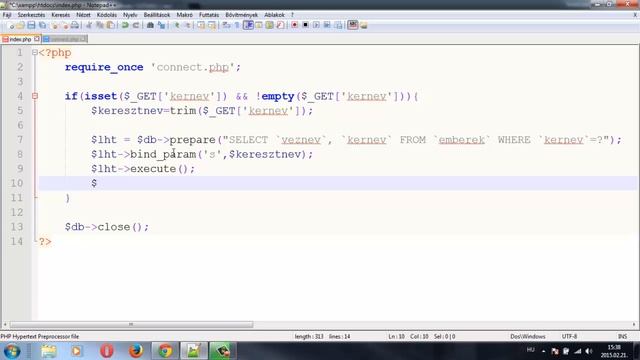The height and width of the screenshot is (360, 640).
Task: Open the Windows Start button
Action: 11,351
